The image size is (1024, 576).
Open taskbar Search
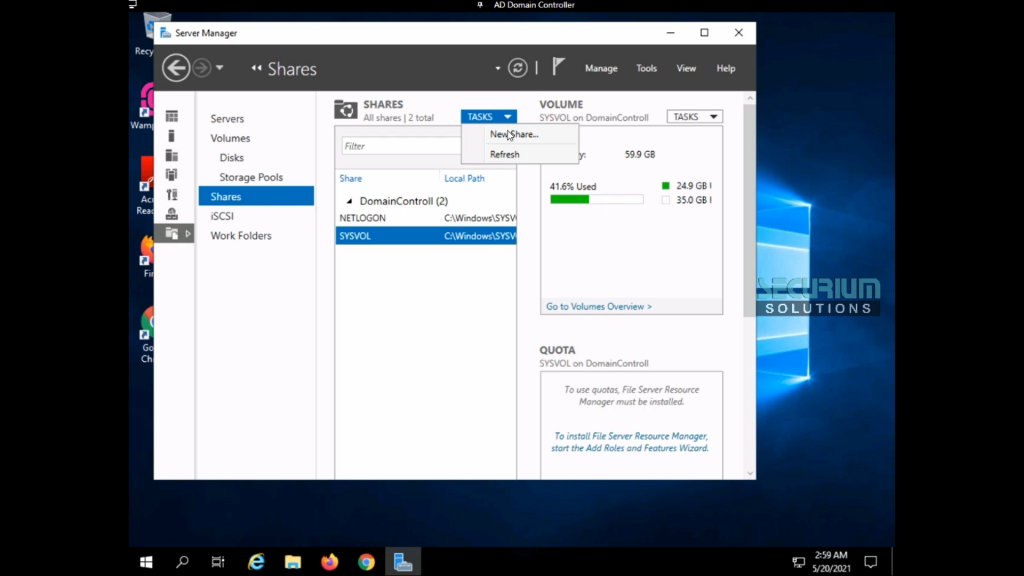pos(182,562)
